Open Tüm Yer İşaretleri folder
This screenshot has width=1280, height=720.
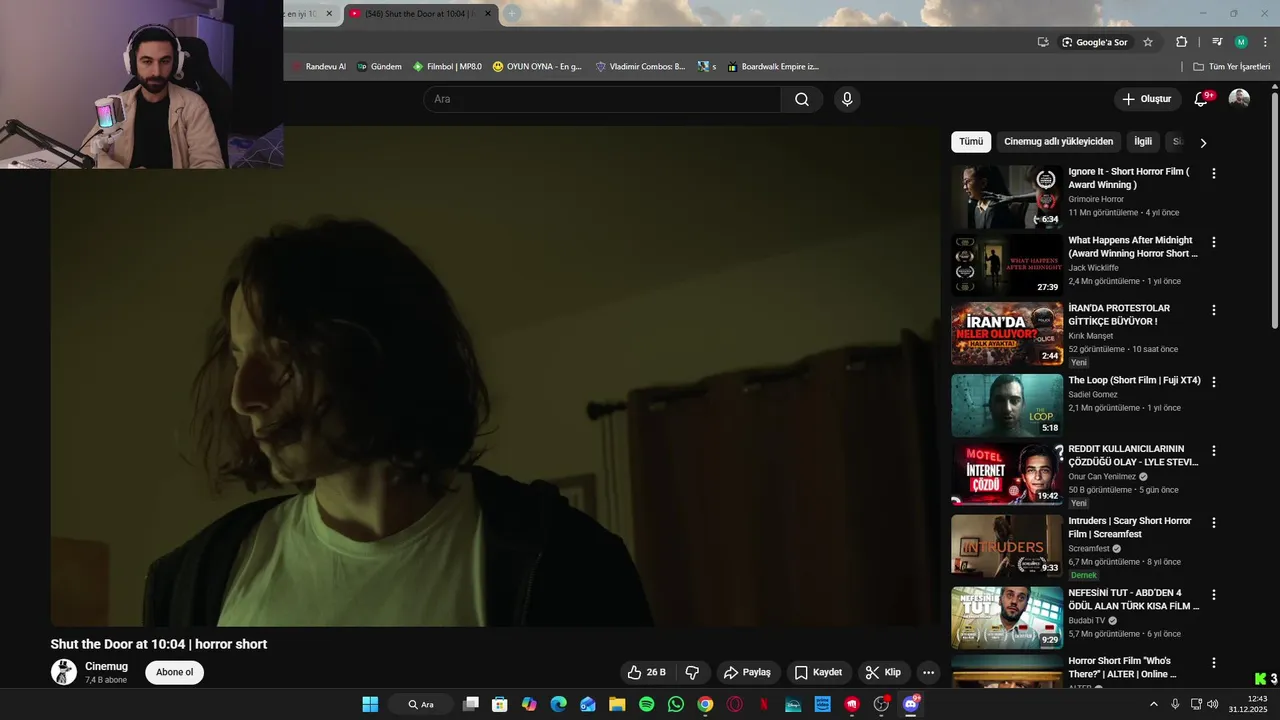pos(1231,67)
